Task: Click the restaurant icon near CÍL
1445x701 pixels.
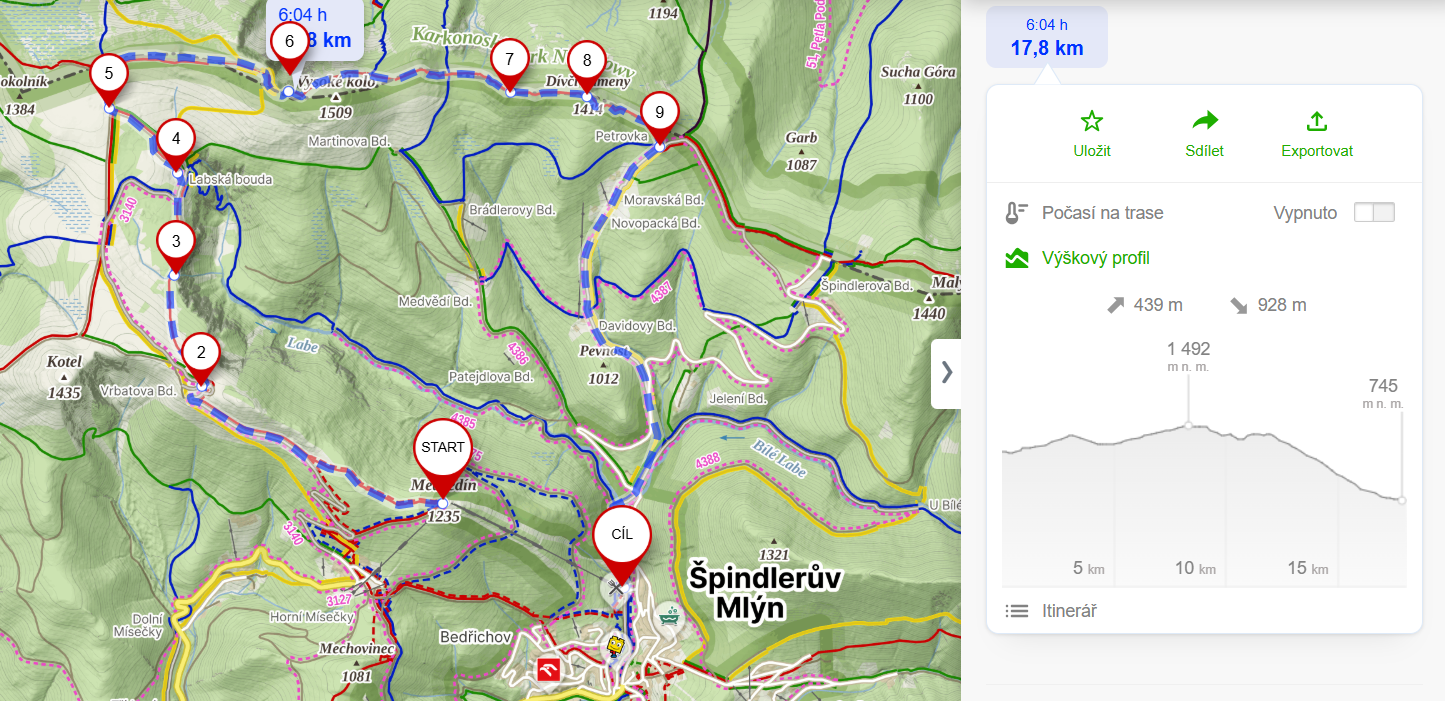Action: (615, 590)
